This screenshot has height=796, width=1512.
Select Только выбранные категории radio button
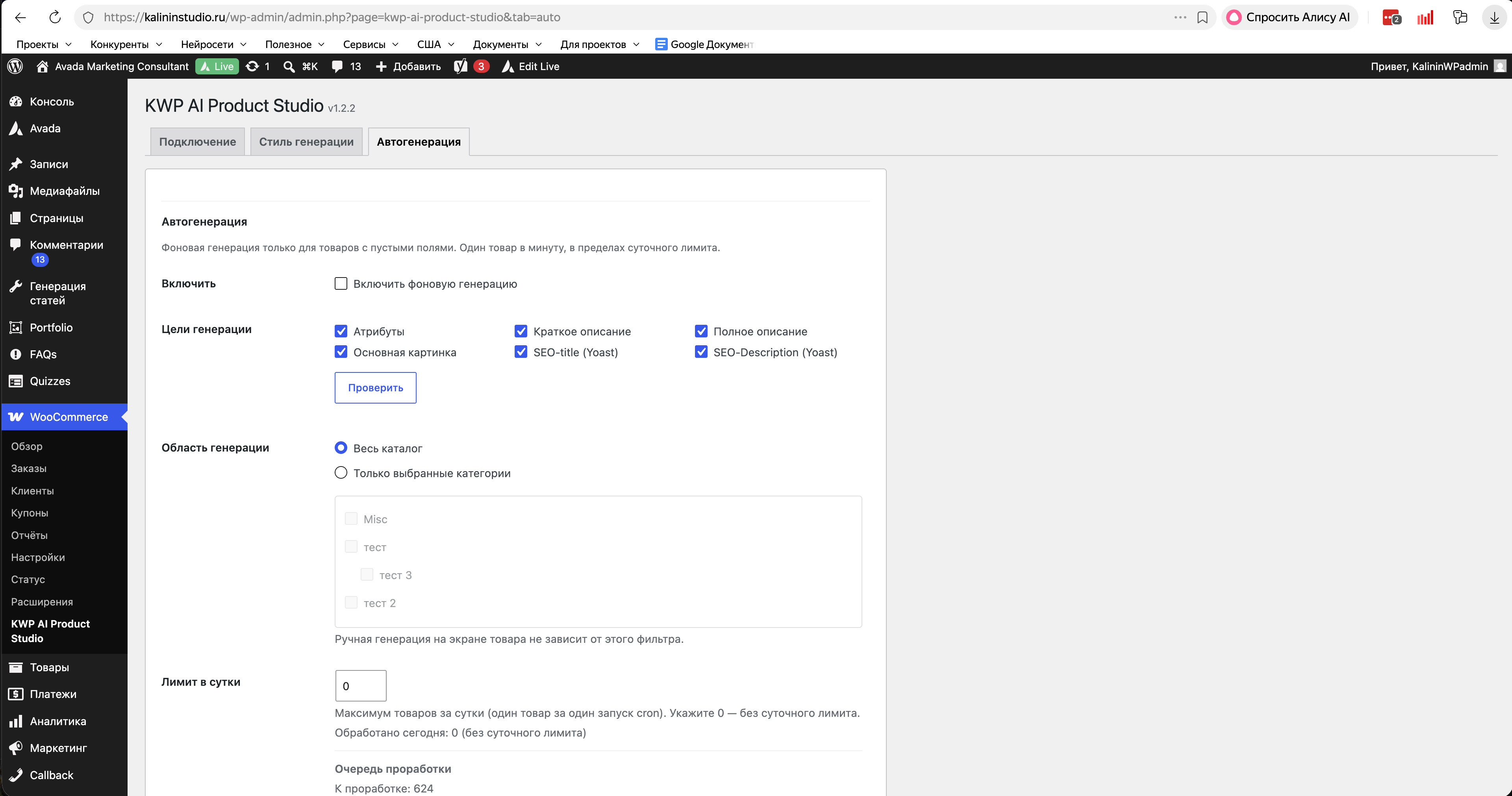(341, 472)
